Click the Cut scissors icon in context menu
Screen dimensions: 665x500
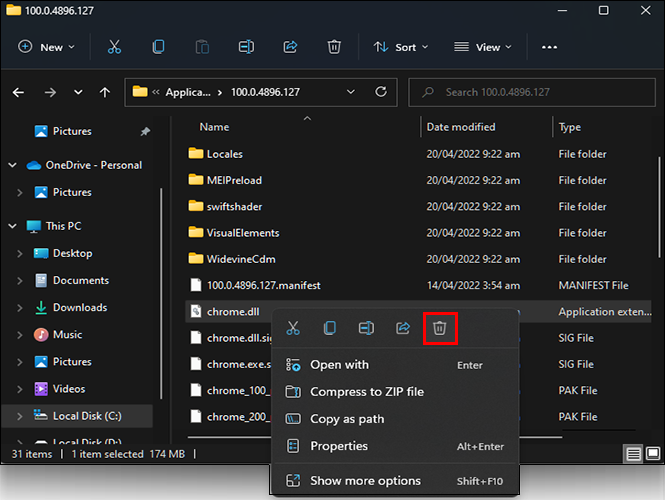pyautogui.click(x=293, y=328)
